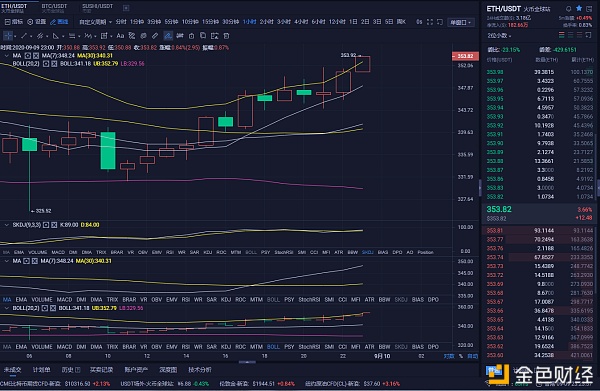Select the parallel channel drawing tool

click(x=39, y=36)
